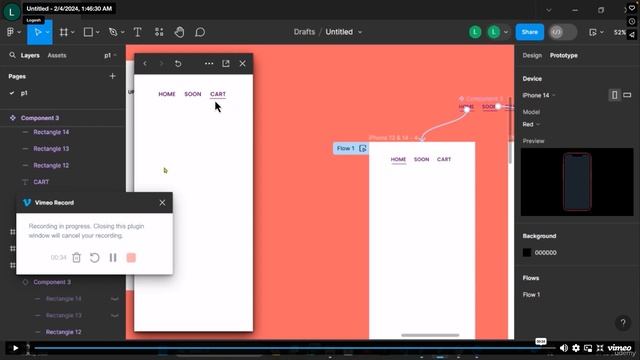Screen dimensions: 640x360
Task: Open zoom level percentage dropdown
Action: click(620, 32)
